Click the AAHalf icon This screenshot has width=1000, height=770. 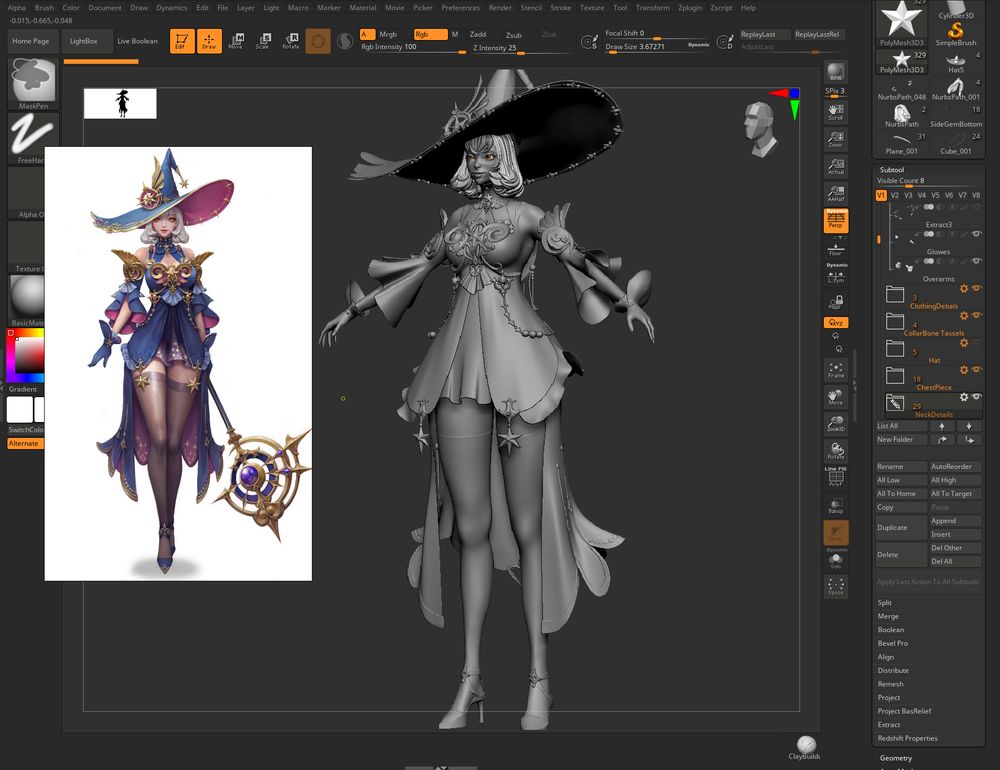pos(835,193)
